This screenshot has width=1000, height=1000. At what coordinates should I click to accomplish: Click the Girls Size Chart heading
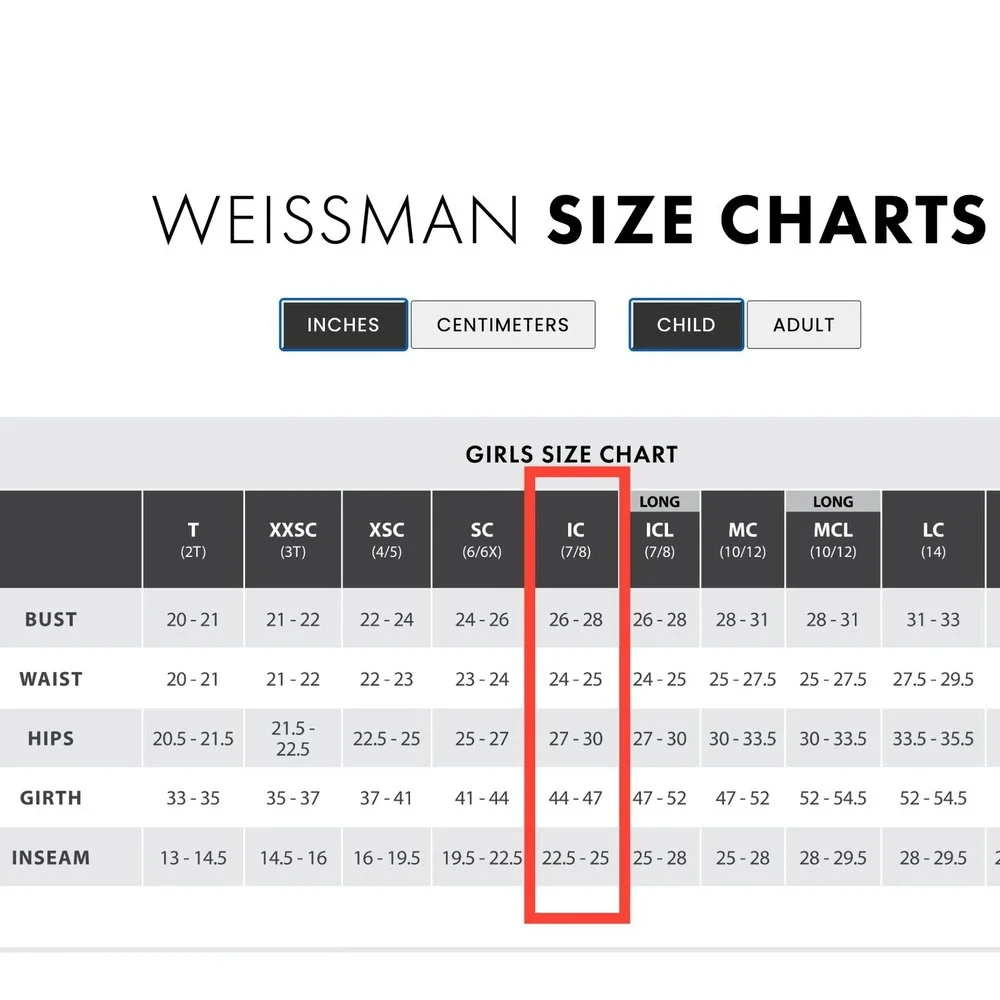[572, 454]
